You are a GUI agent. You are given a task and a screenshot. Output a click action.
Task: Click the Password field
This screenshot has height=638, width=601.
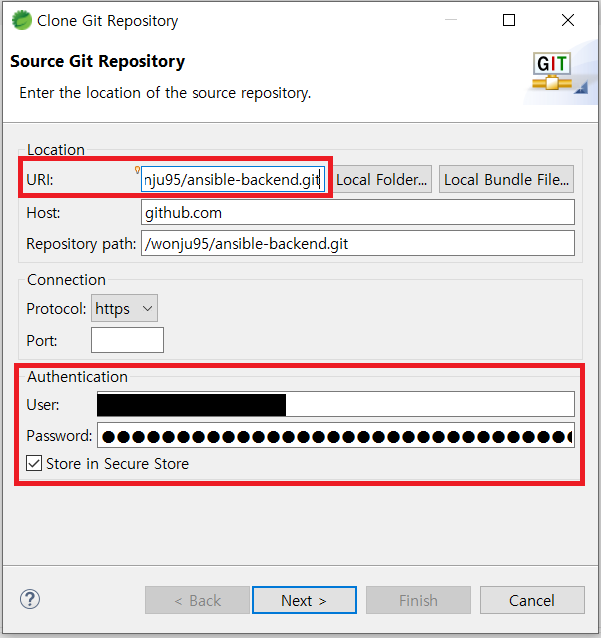[x=336, y=435]
